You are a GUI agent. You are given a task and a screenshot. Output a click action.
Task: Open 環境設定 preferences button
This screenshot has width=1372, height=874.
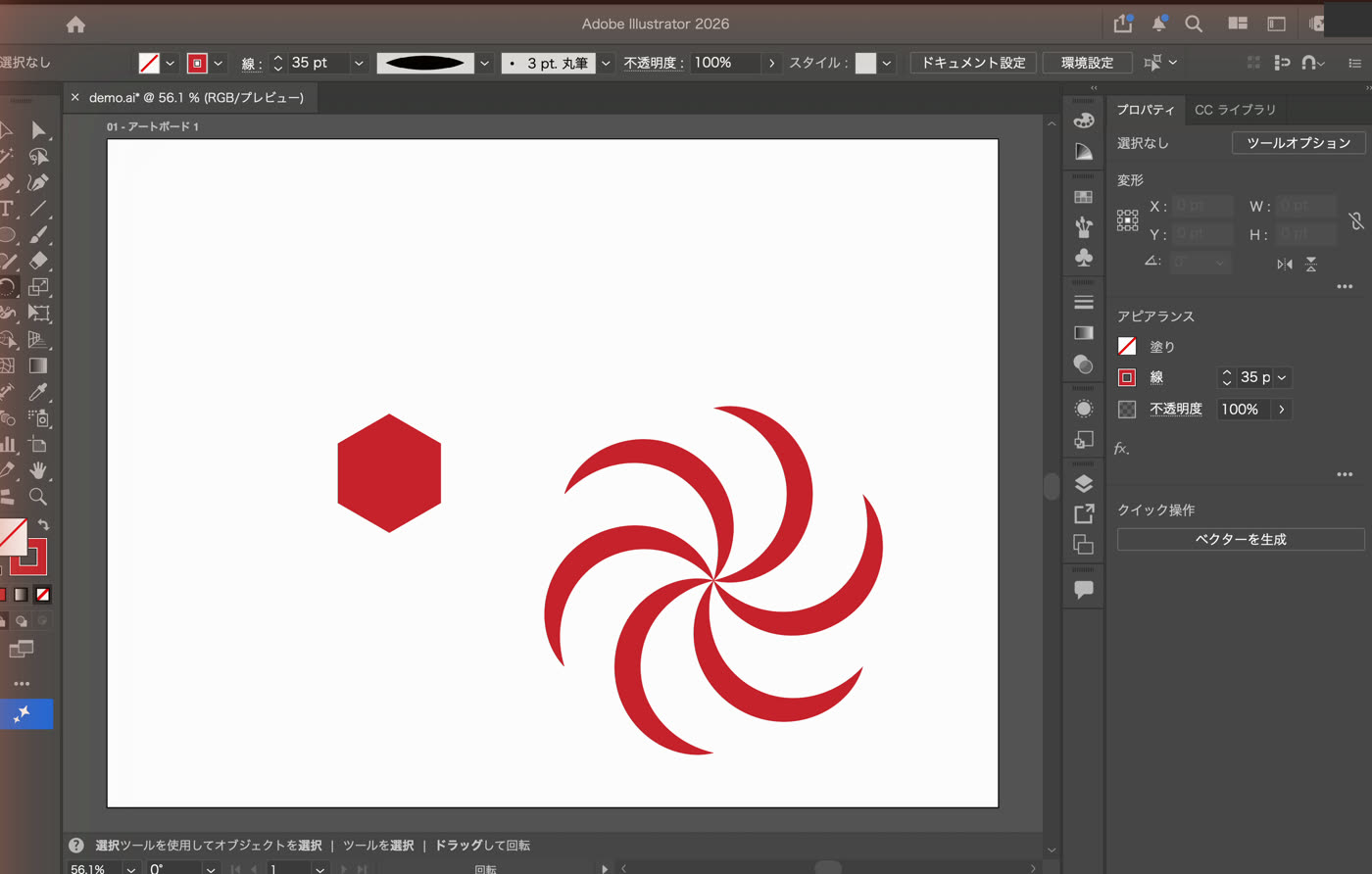(1088, 63)
